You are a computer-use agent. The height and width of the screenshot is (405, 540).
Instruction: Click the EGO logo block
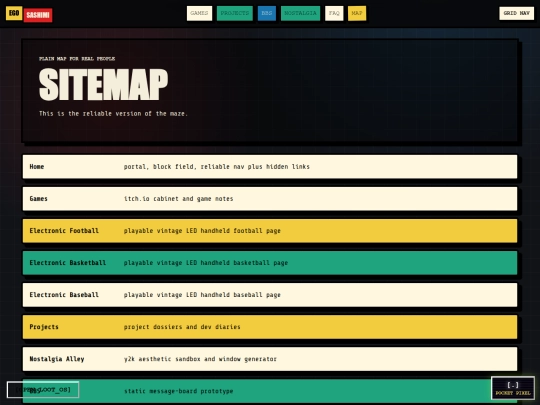tap(14, 13)
